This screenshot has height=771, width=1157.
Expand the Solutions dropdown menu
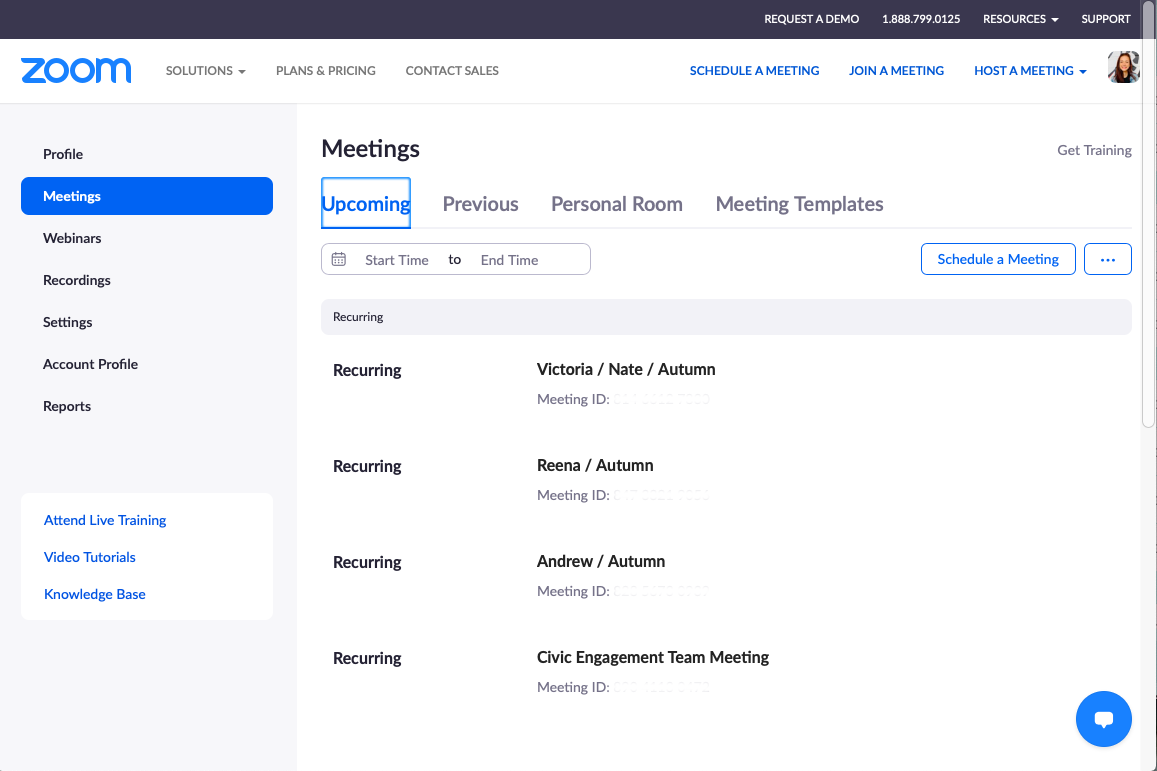[x=205, y=71]
